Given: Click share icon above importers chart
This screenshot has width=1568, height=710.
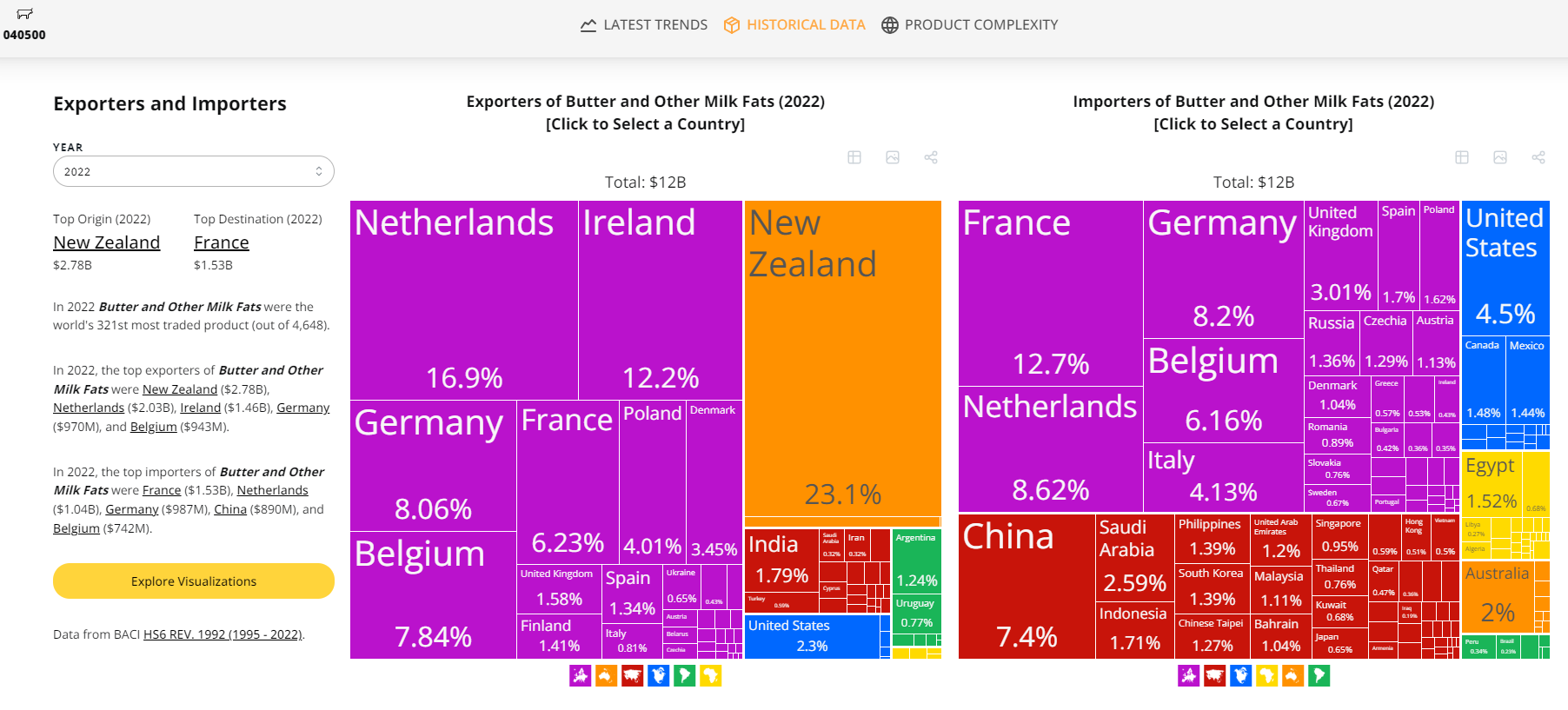Looking at the screenshot, I should click(x=1538, y=157).
